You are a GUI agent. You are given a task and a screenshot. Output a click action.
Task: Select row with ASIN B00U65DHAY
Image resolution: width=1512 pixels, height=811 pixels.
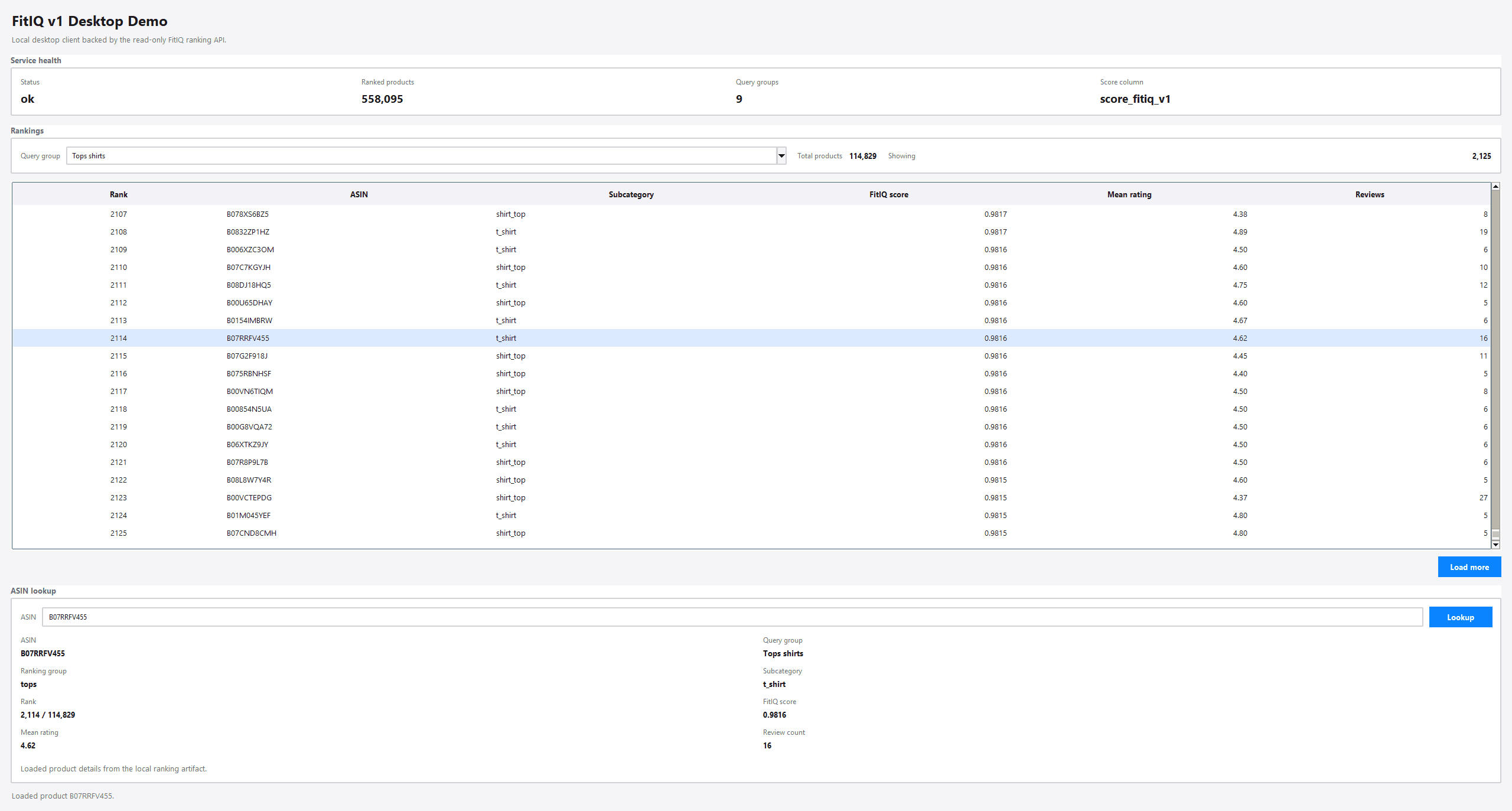[x=751, y=302]
